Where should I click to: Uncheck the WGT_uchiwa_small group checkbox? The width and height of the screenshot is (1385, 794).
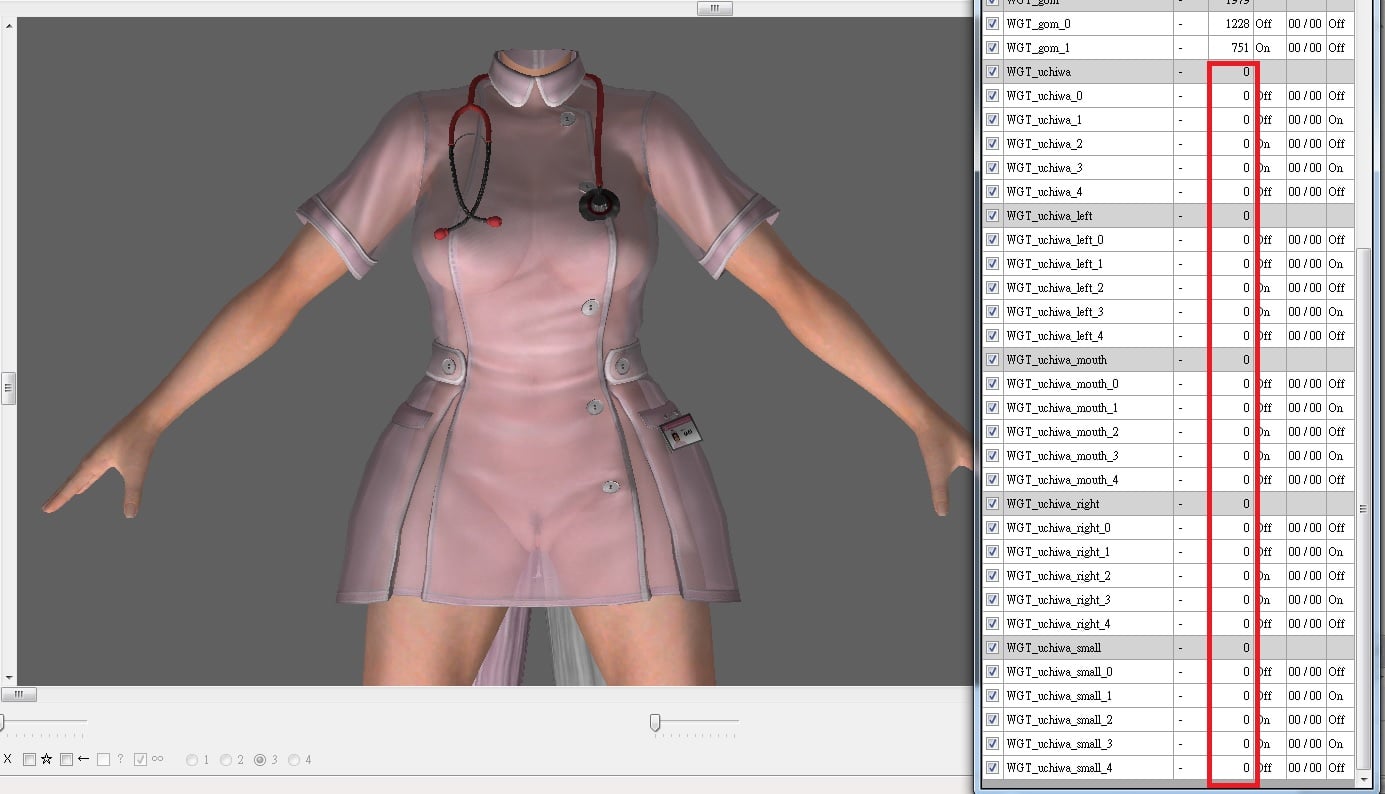(992, 648)
